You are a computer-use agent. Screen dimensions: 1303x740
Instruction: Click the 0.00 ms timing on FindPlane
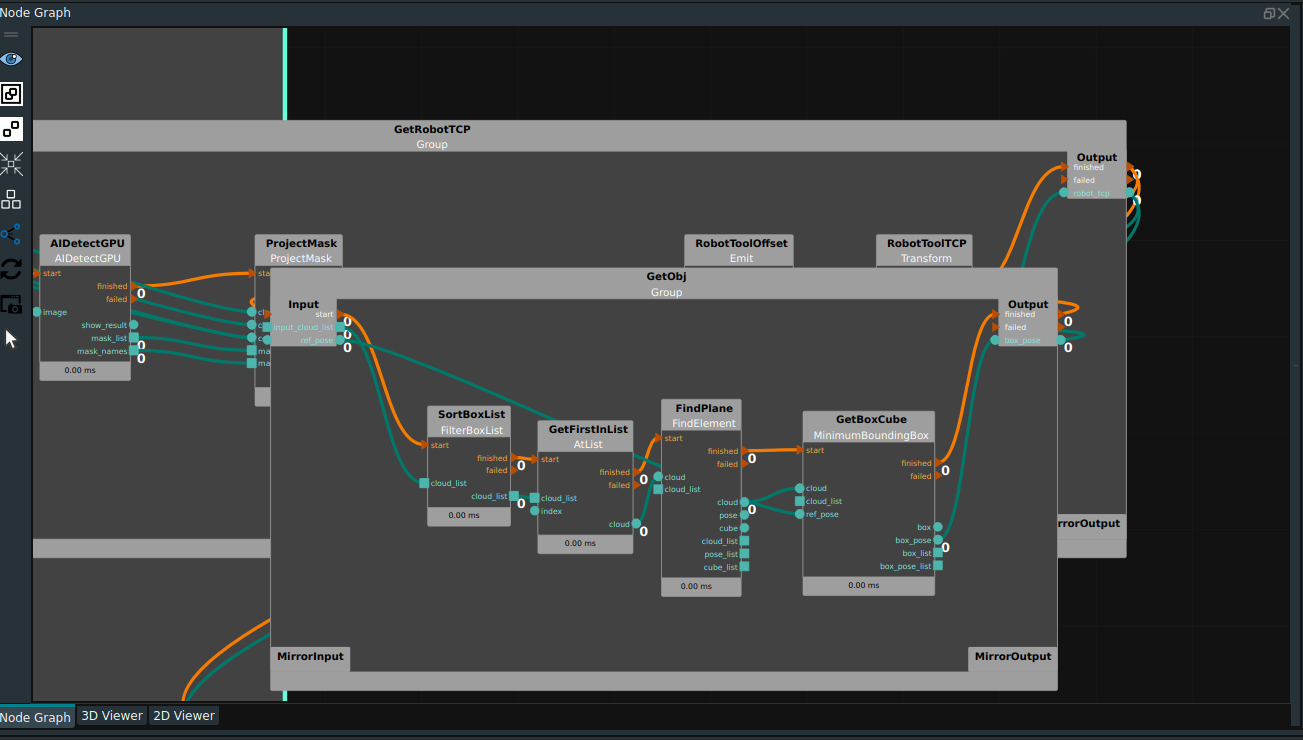696,586
